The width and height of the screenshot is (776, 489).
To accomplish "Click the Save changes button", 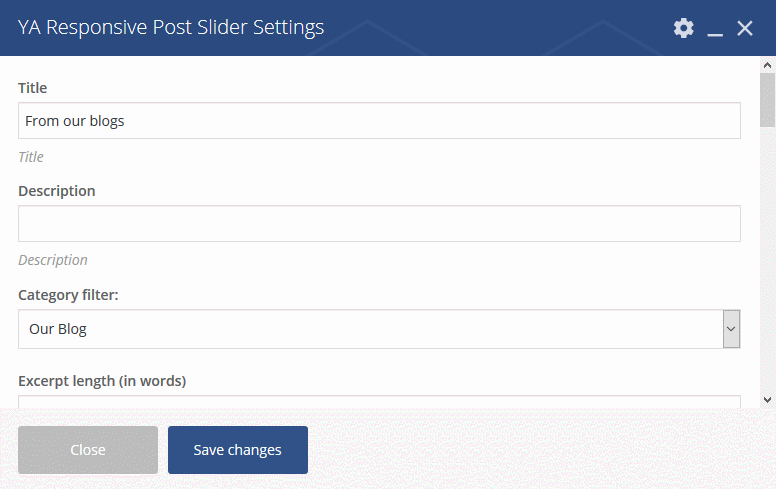I will [x=238, y=450].
